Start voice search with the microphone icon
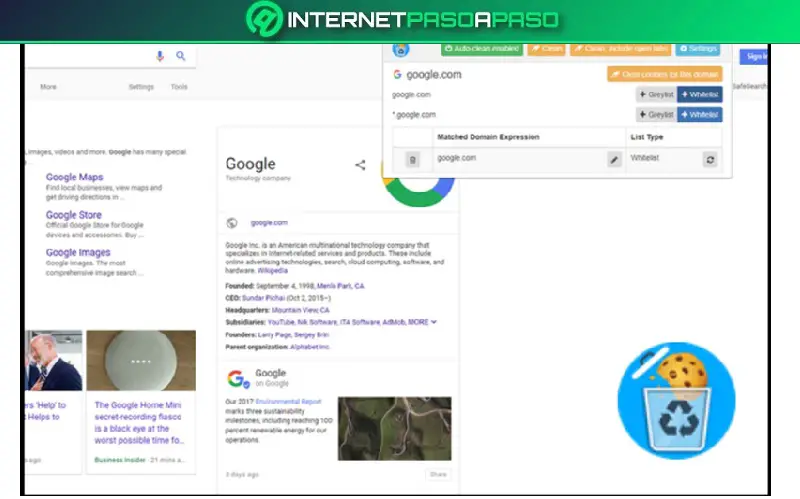 160,56
